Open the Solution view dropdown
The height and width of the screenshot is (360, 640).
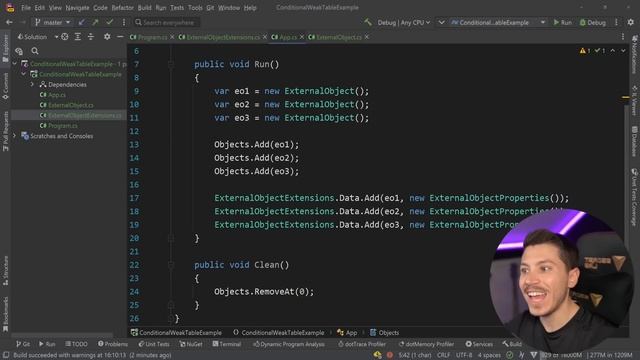(x=38, y=37)
